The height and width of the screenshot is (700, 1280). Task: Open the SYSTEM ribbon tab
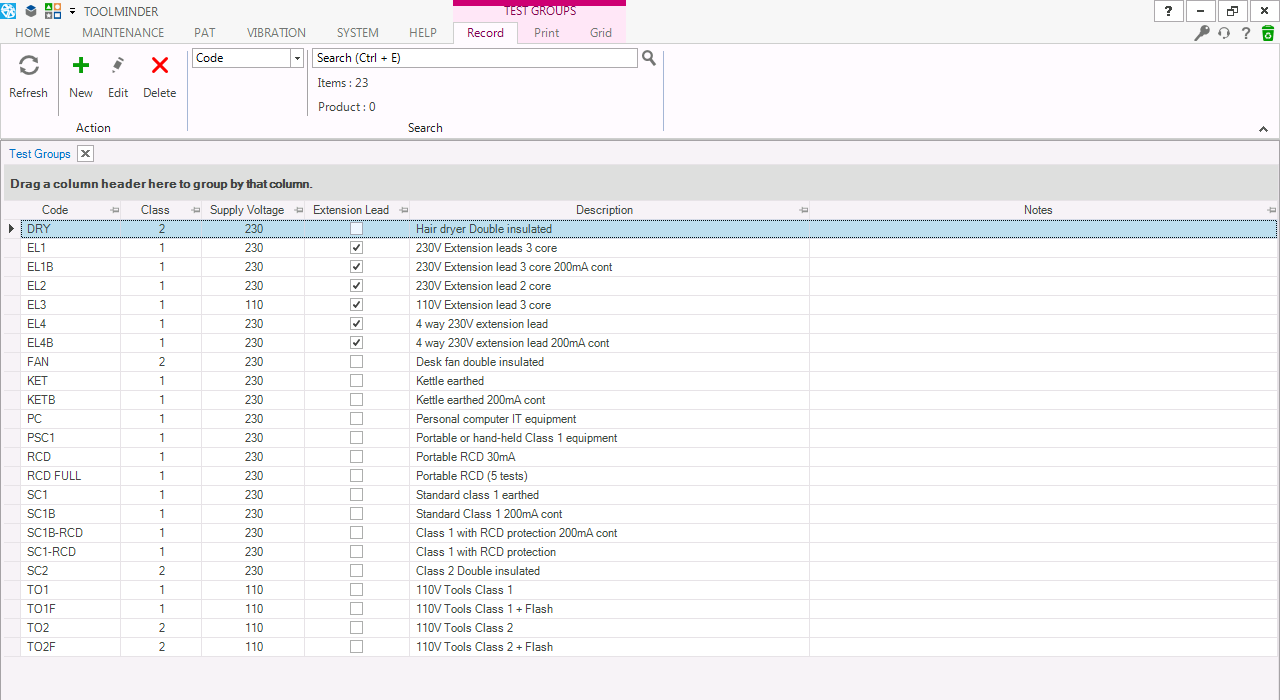[x=358, y=33]
